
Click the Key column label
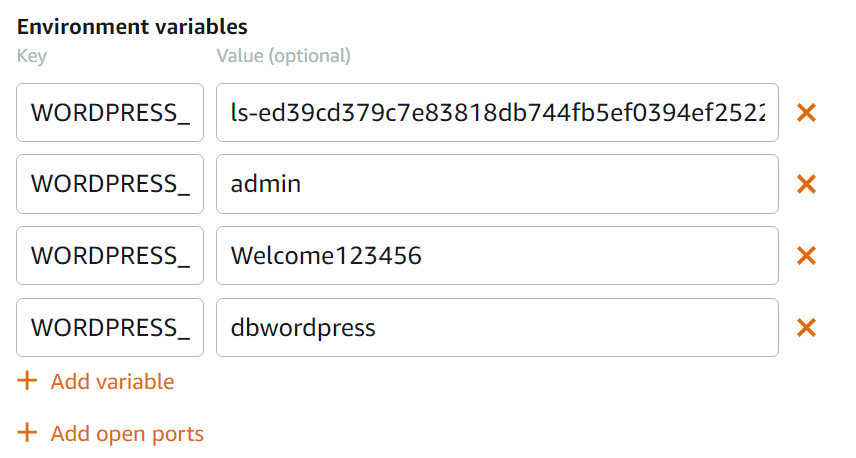point(32,56)
